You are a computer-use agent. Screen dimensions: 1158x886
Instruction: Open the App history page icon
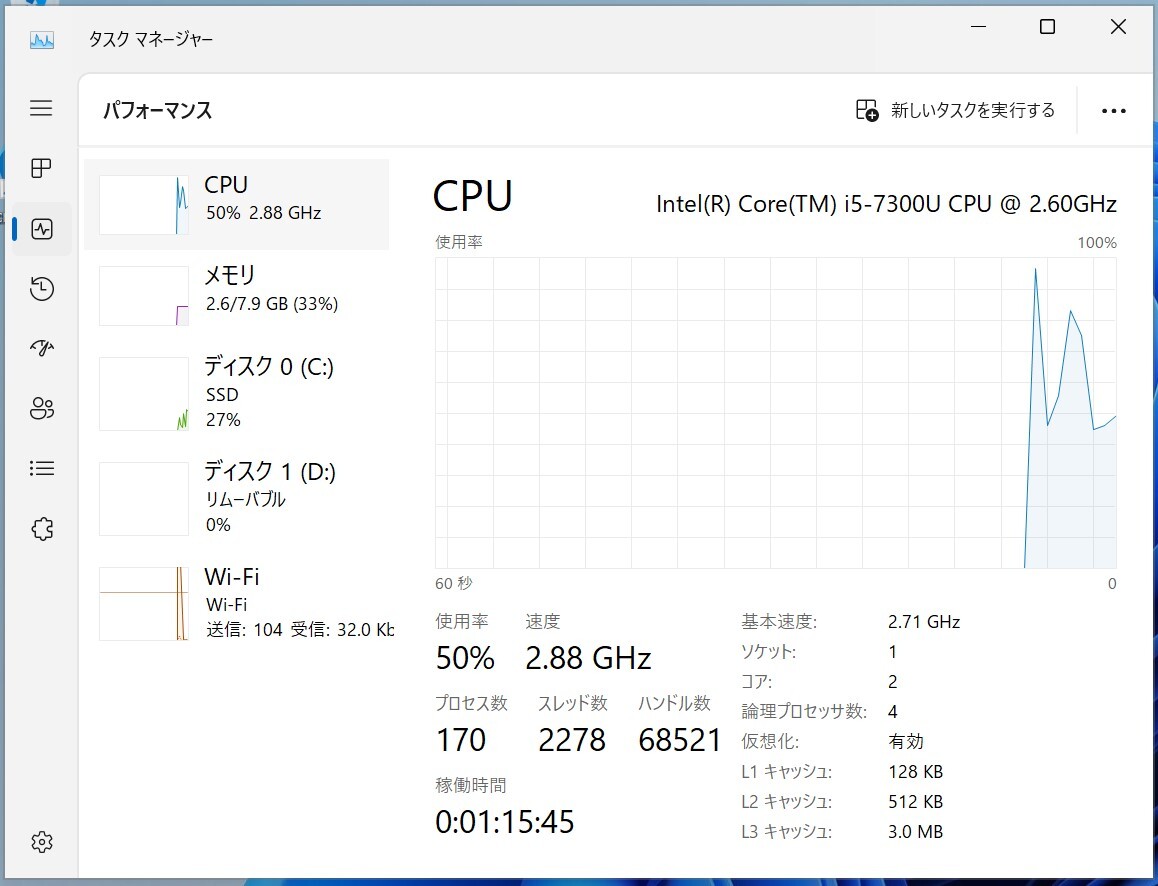42,289
